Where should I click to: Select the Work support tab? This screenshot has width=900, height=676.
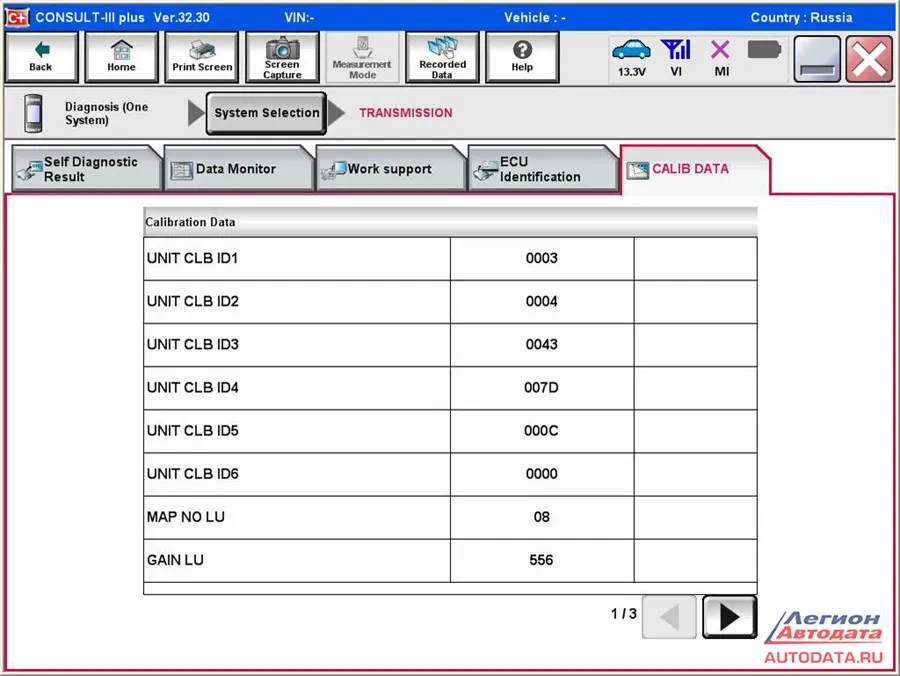(389, 169)
